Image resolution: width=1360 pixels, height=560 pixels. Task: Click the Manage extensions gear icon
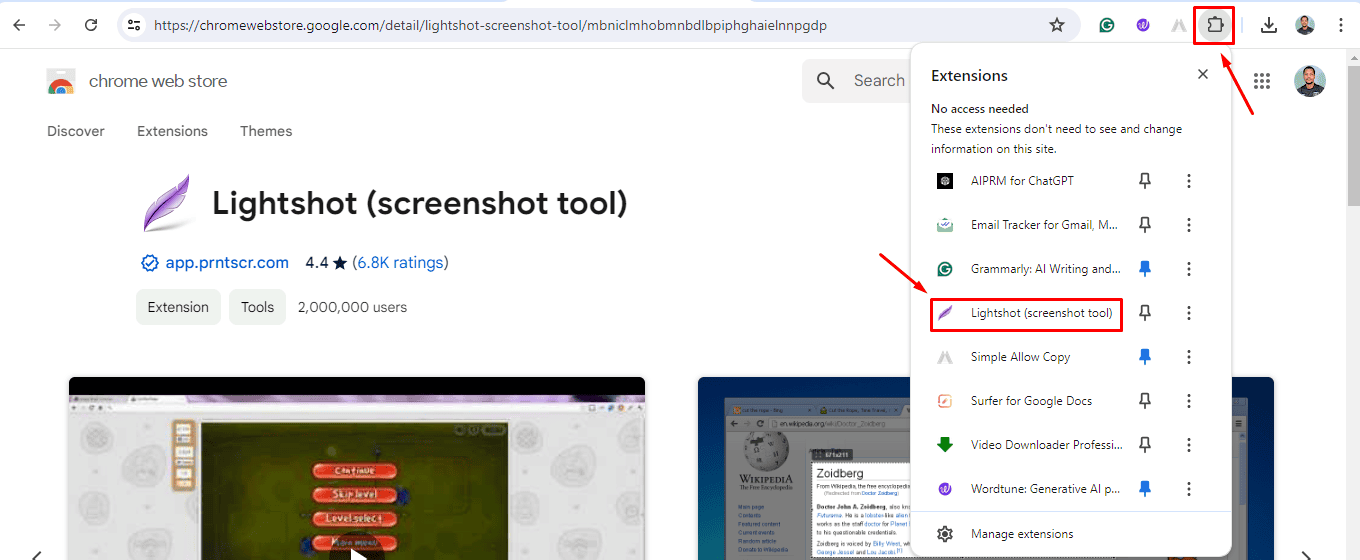pos(945,534)
